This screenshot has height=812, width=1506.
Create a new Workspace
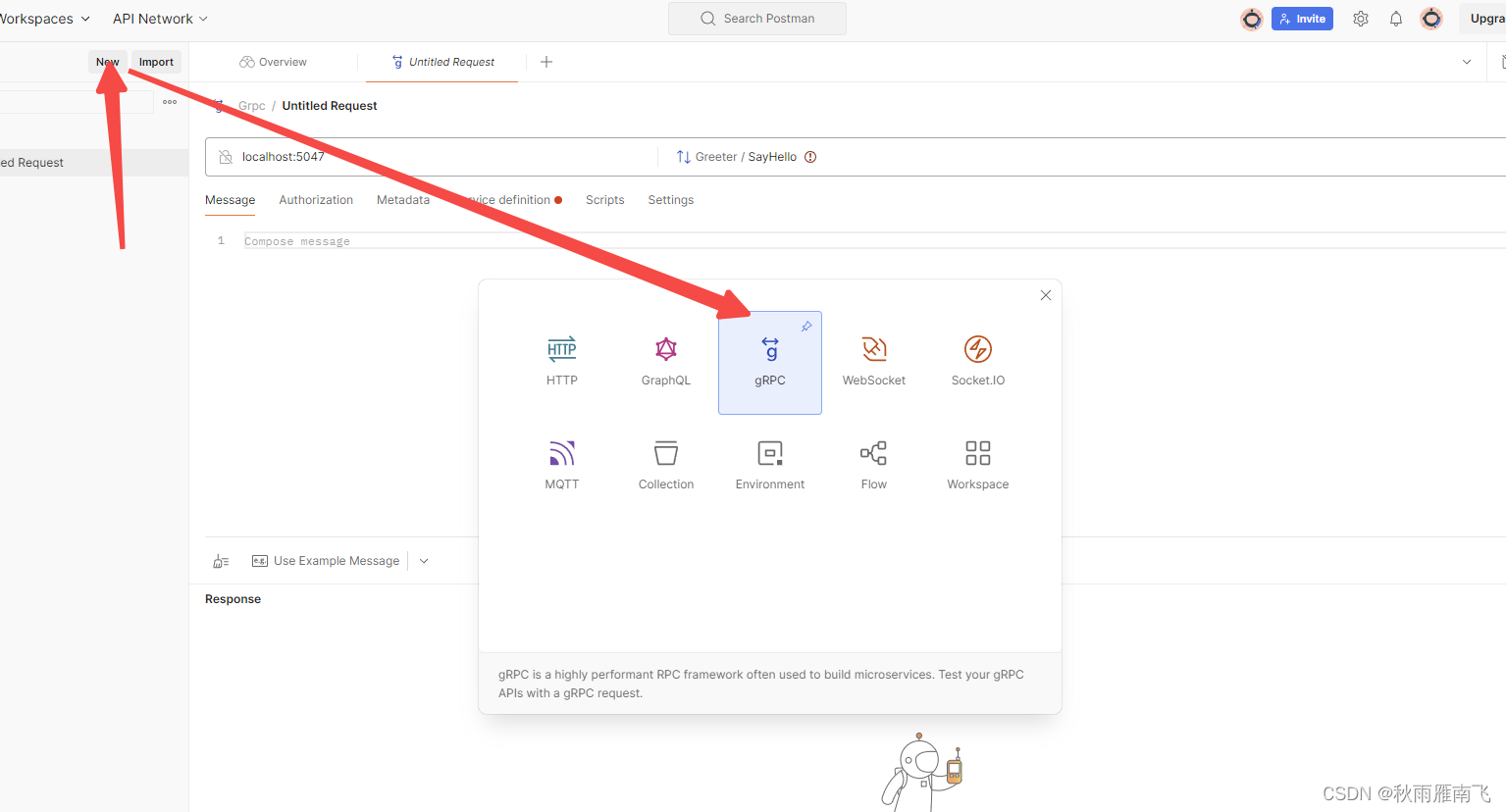tap(978, 467)
